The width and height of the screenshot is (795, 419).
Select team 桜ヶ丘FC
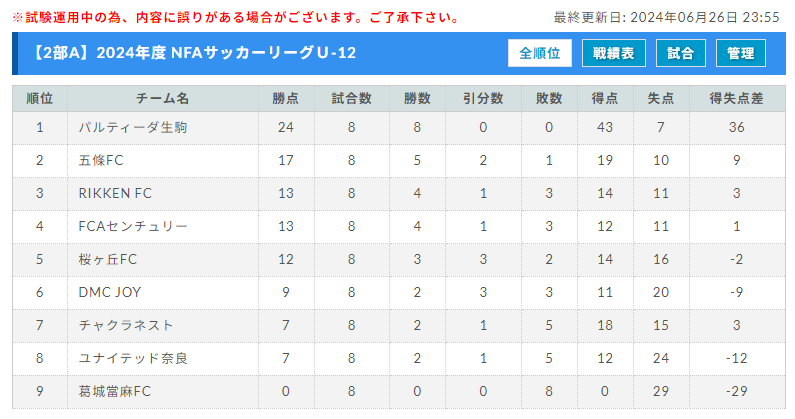click(107, 259)
